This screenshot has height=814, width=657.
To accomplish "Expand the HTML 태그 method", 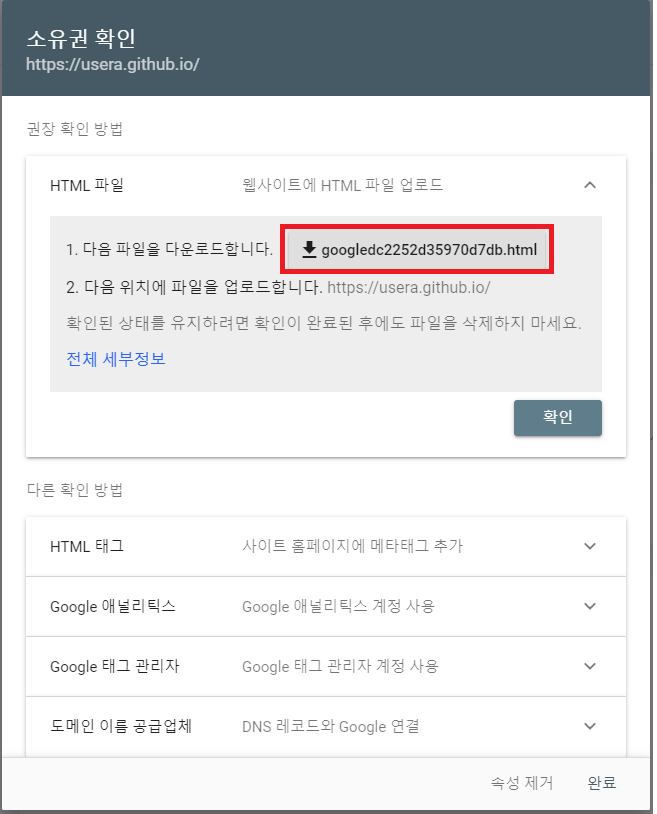I will tap(326, 546).
